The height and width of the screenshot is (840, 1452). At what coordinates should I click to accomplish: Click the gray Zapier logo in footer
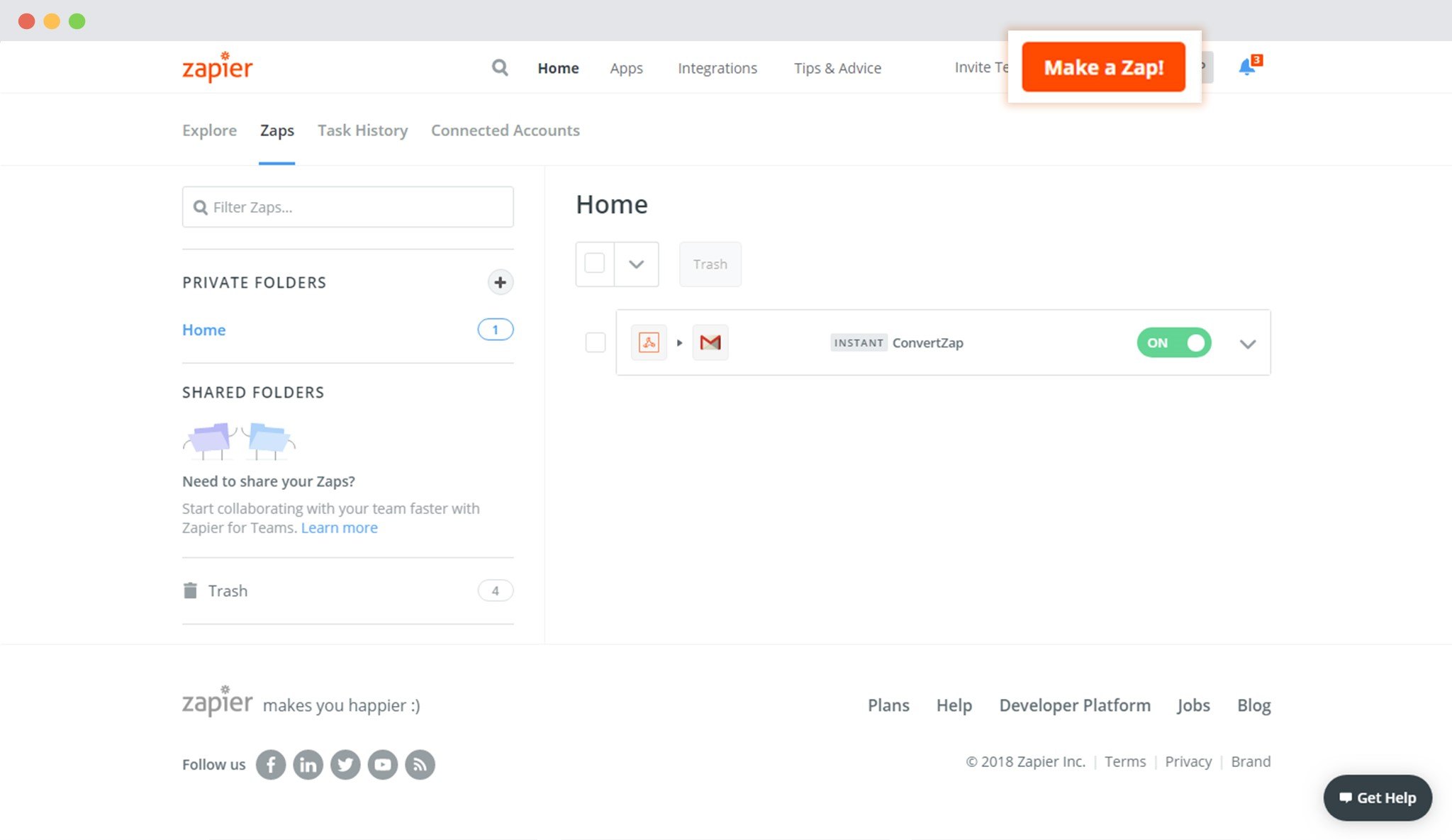click(217, 701)
